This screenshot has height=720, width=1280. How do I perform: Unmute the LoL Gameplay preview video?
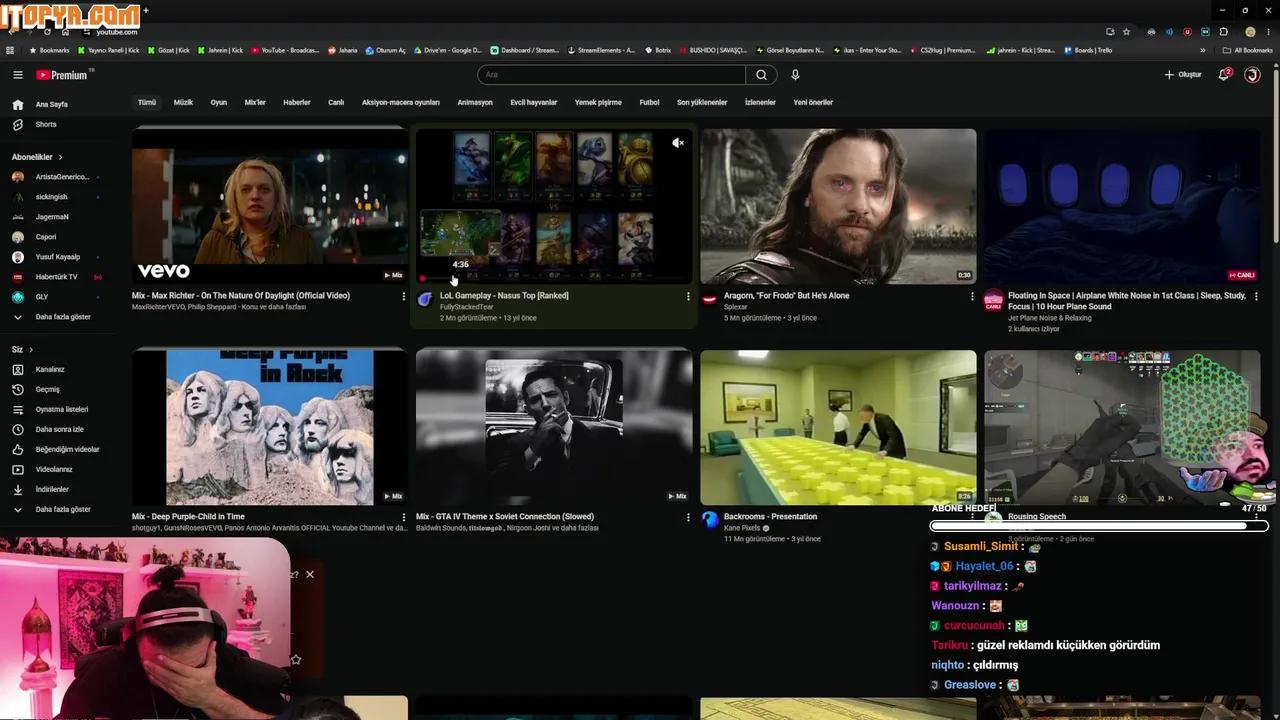coord(678,143)
